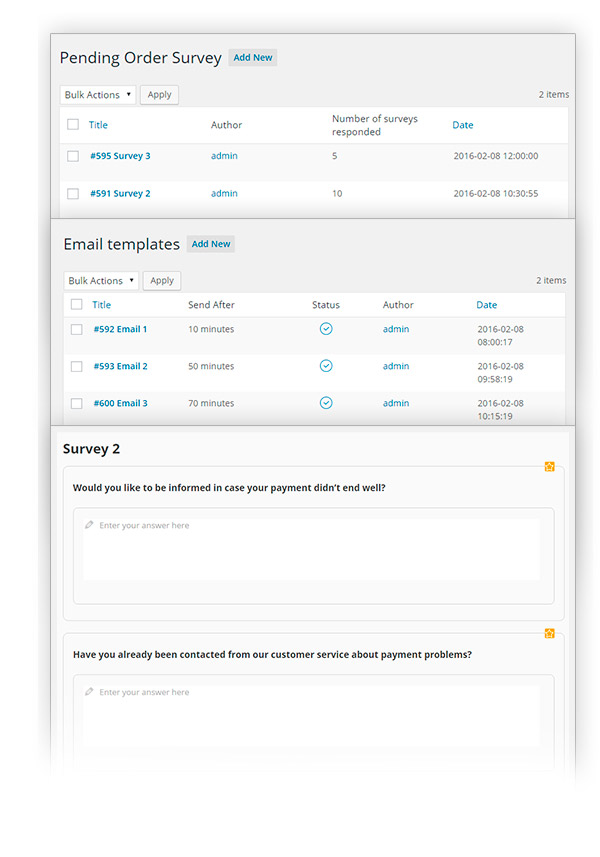The height and width of the screenshot is (857, 600).
Task: Click the status checkmark for Email 3
Action: (326, 403)
